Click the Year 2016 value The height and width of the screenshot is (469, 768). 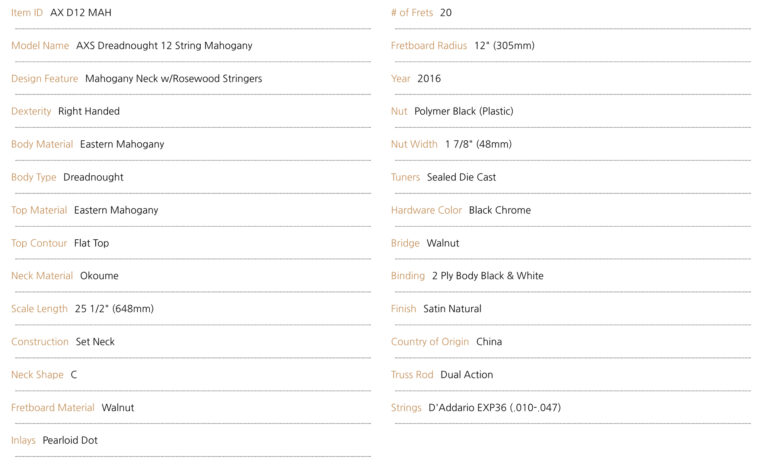point(429,78)
